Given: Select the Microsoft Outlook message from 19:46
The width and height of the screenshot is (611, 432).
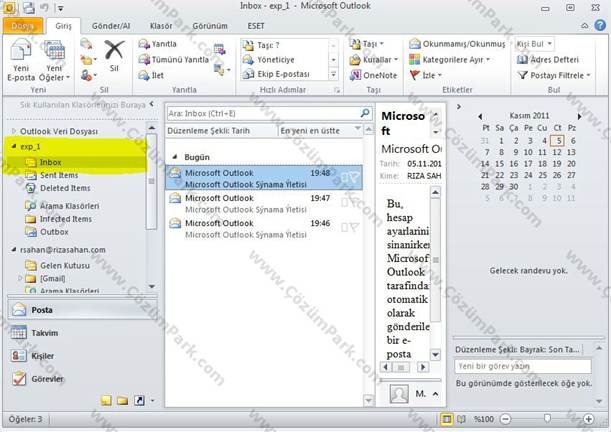Looking at the screenshot, I should point(264,229).
